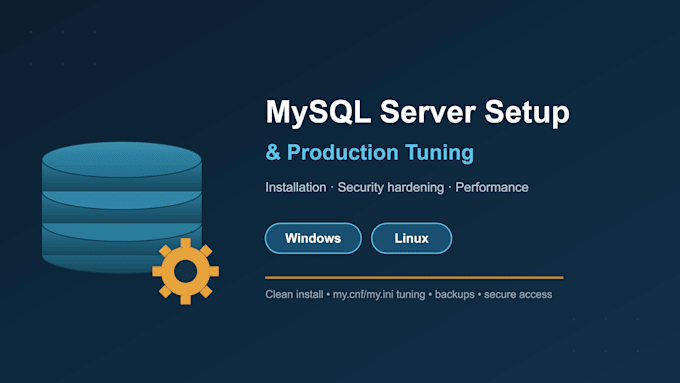The width and height of the screenshot is (680, 383).
Task: Click the word 'Installation'
Action: (296, 187)
